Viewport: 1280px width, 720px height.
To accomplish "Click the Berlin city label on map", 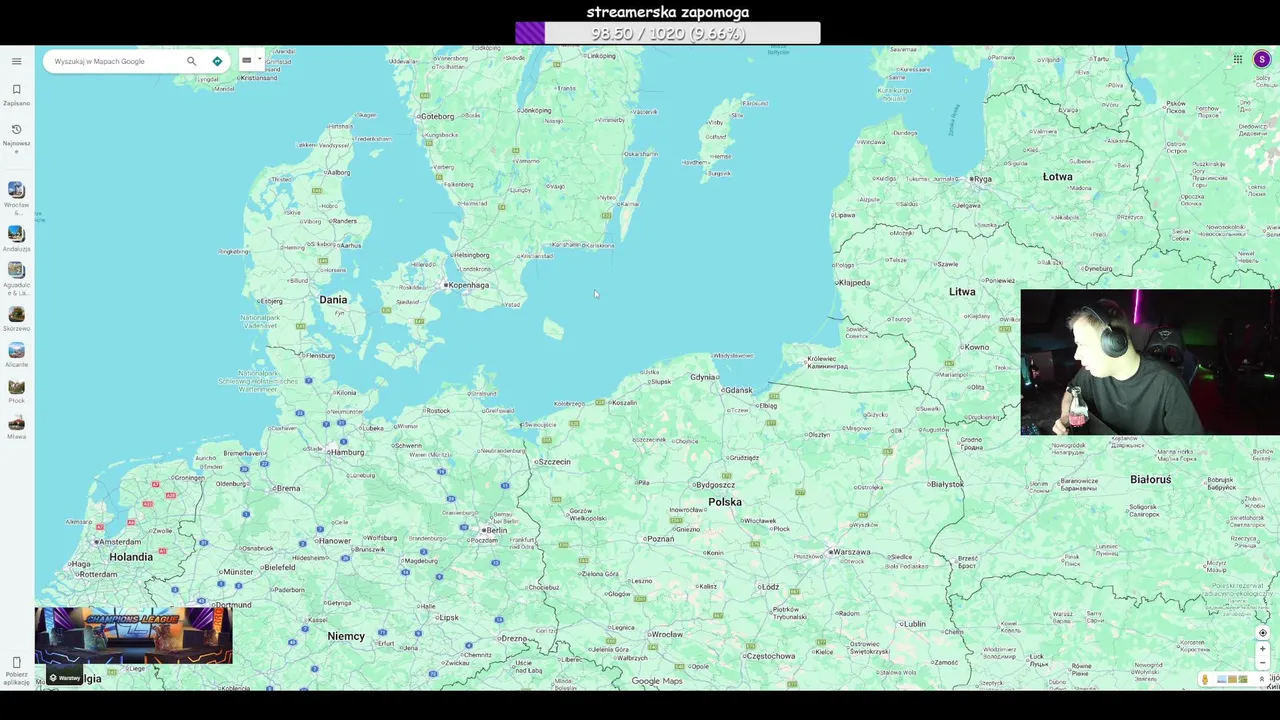I will point(496,530).
